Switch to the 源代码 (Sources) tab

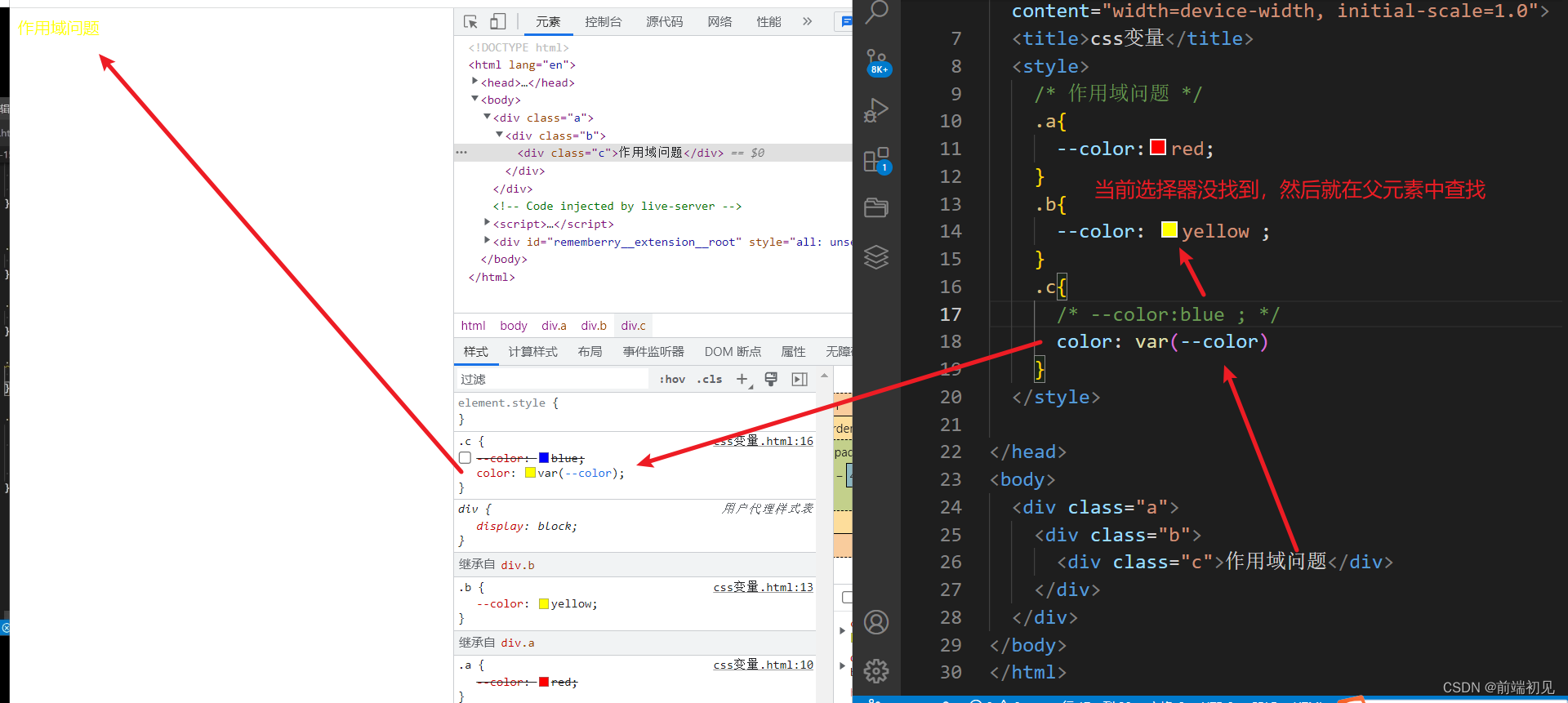click(x=665, y=22)
